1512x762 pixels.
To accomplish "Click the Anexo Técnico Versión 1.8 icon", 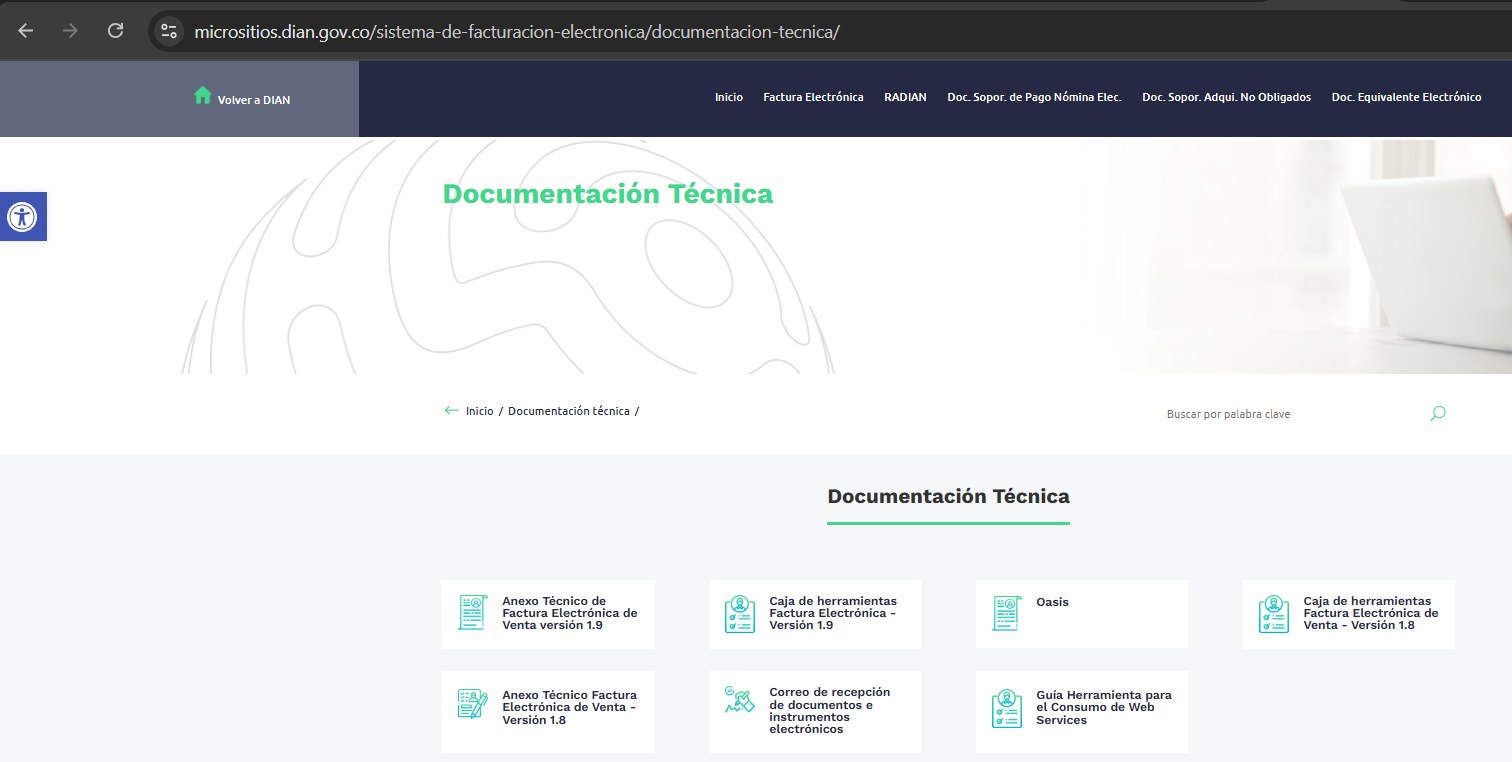I will pos(472,704).
